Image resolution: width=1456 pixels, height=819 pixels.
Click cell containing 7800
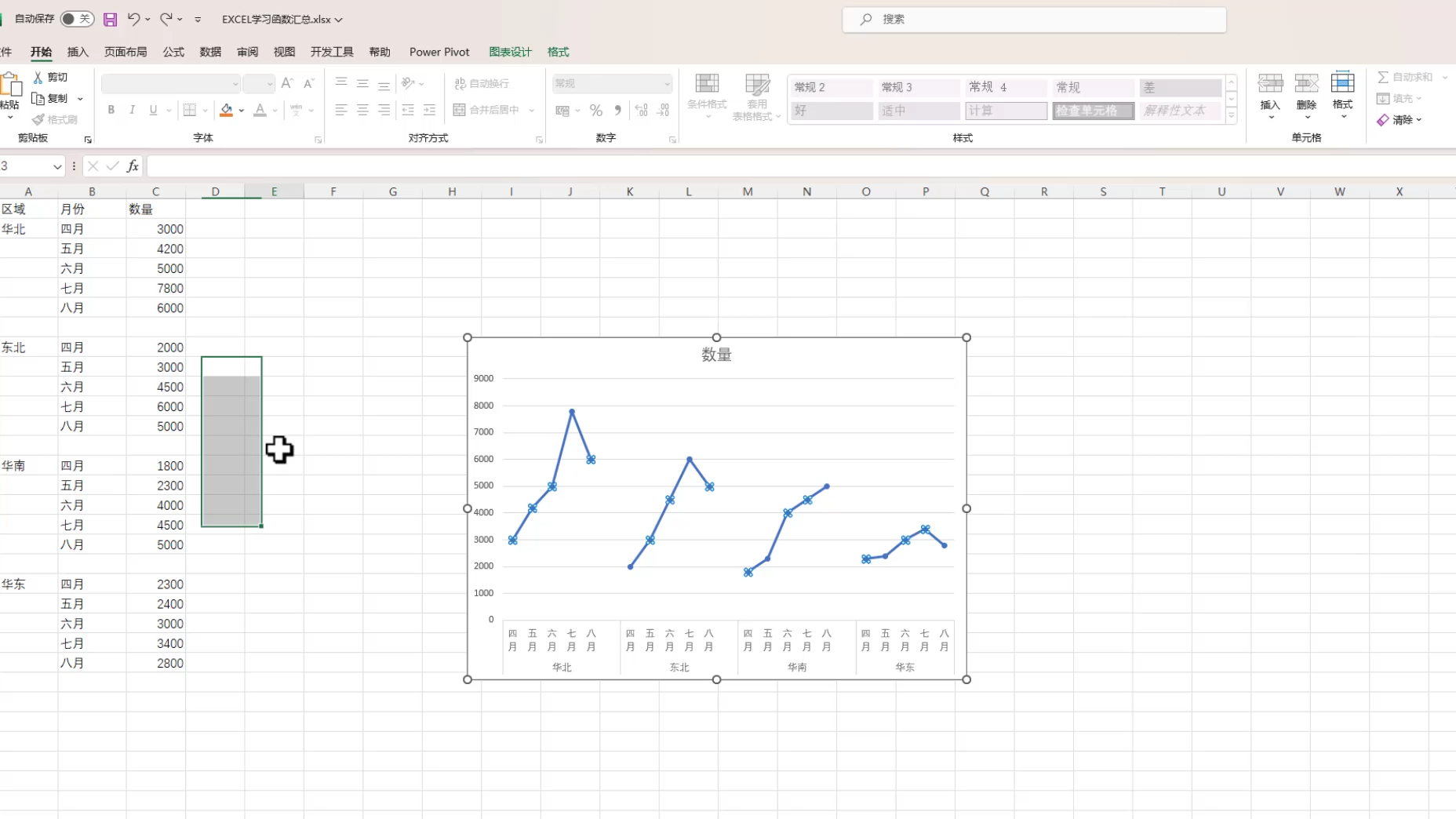pos(156,288)
